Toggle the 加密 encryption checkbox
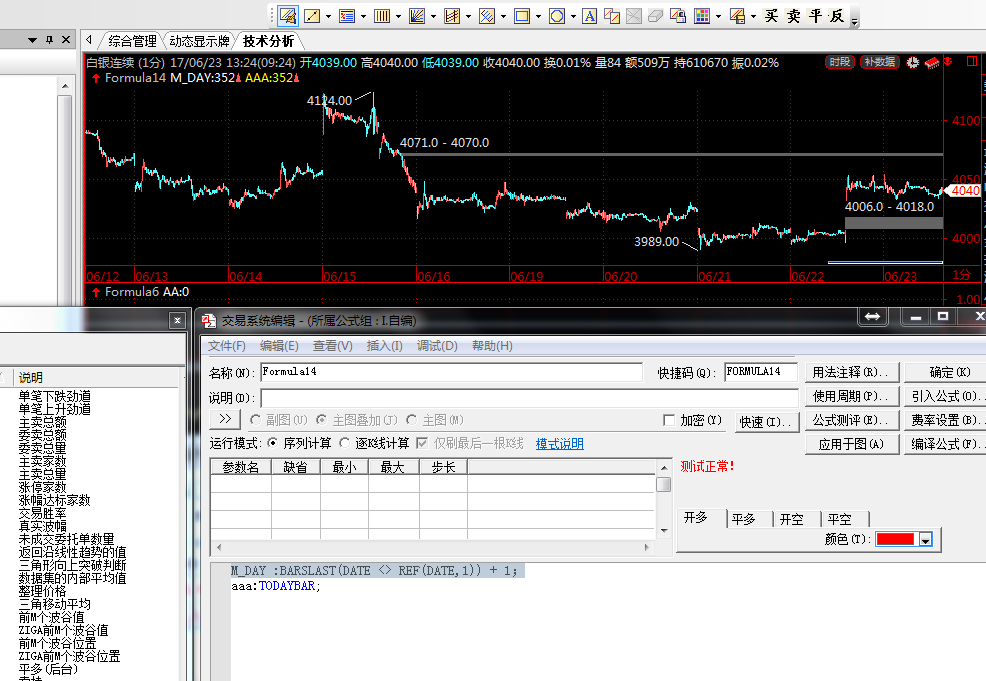This screenshot has width=986, height=681. point(669,420)
